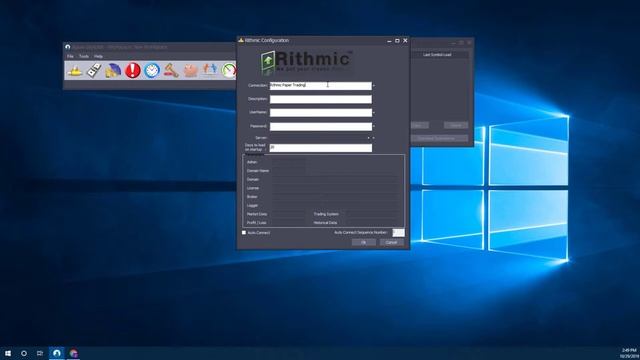Click the blue clock toolbar icon
This screenshot has width=640, height=360.
(151, 70)
